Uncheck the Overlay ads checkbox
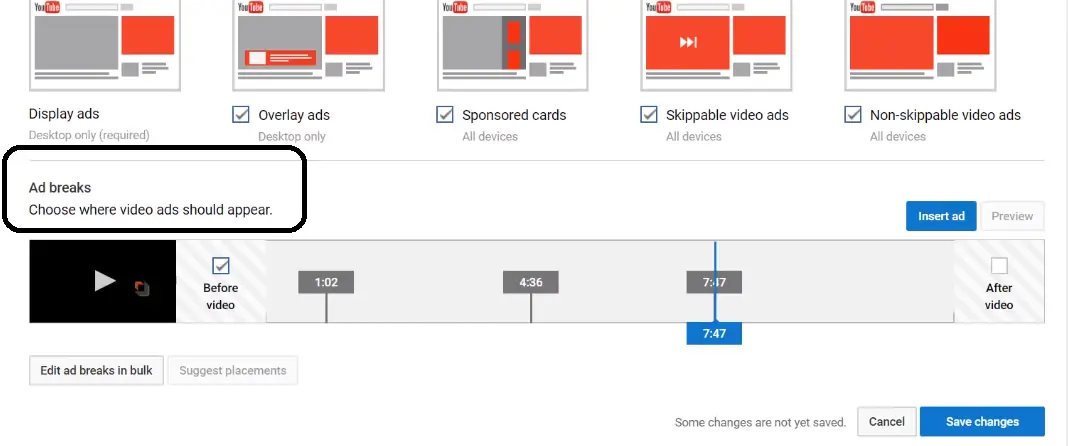Screen dimensions: 1068x446 240,115
